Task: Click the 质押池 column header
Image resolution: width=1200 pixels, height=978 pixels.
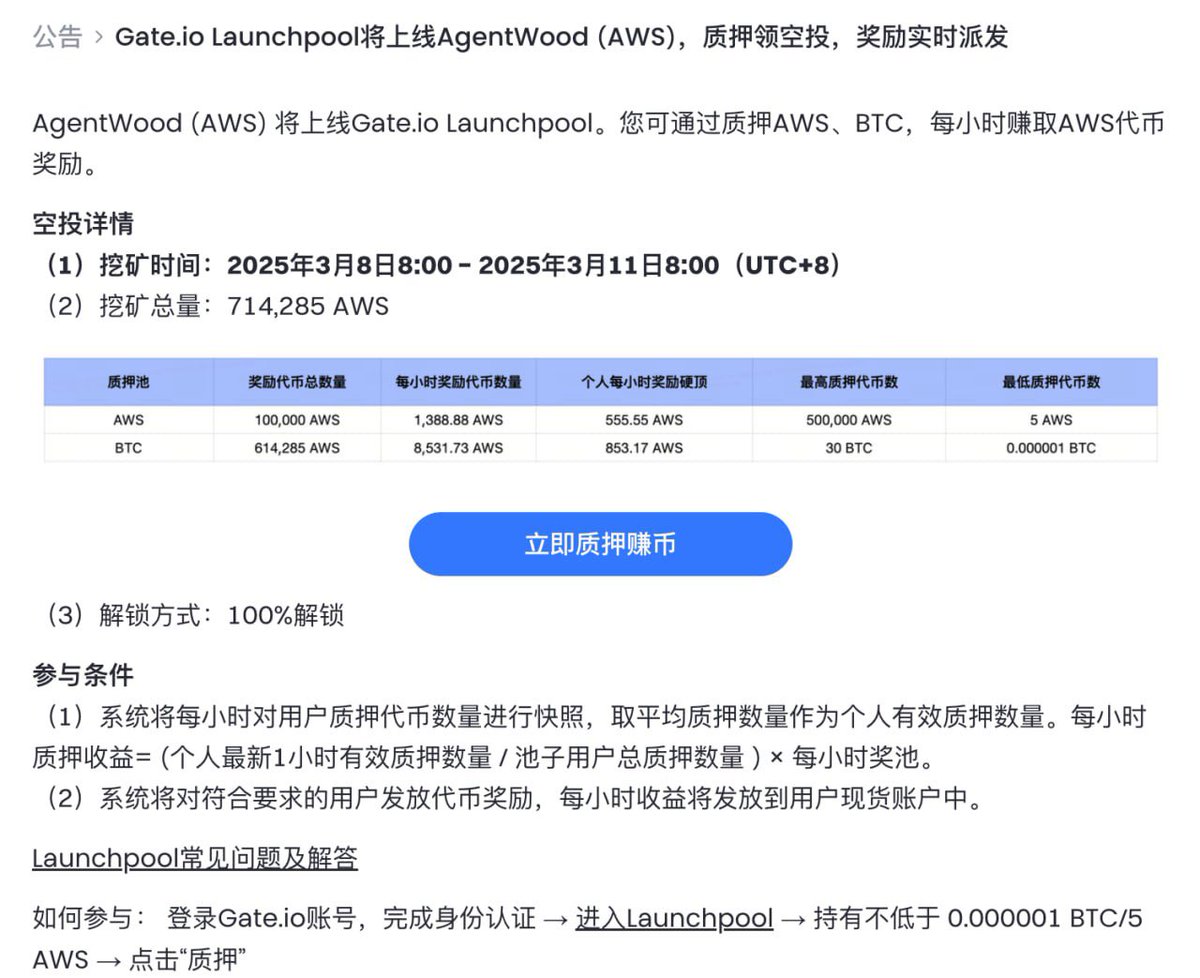Action: click(x=128, y=382)
